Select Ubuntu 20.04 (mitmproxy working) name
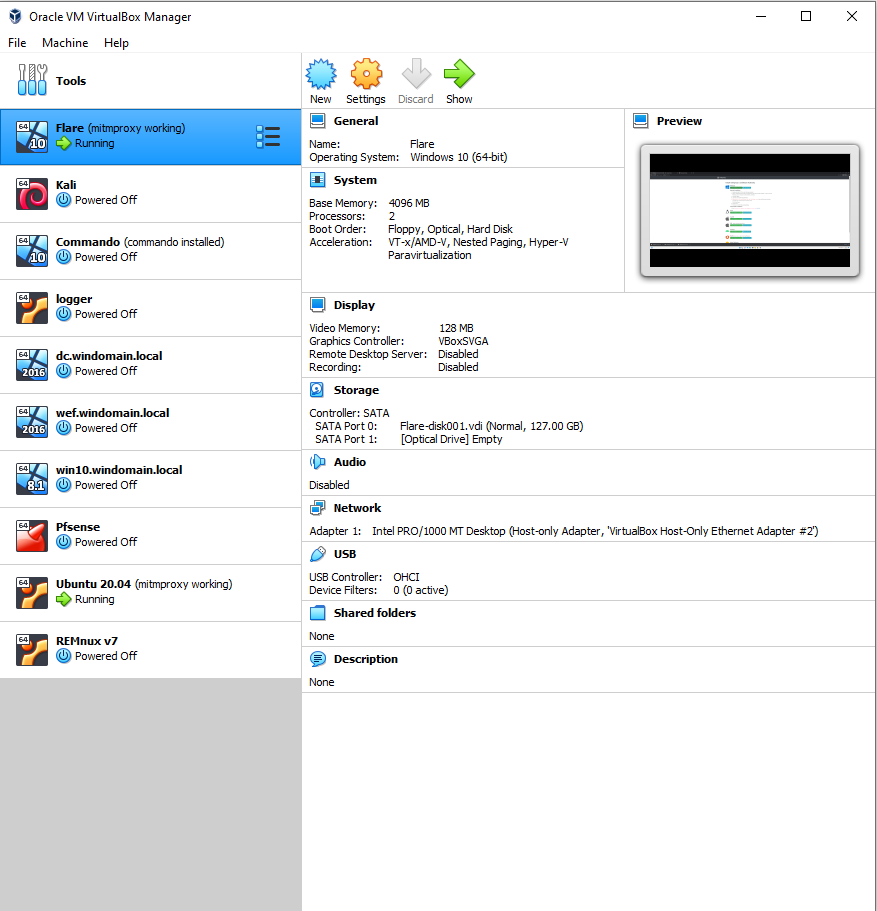 pos(144,584)
